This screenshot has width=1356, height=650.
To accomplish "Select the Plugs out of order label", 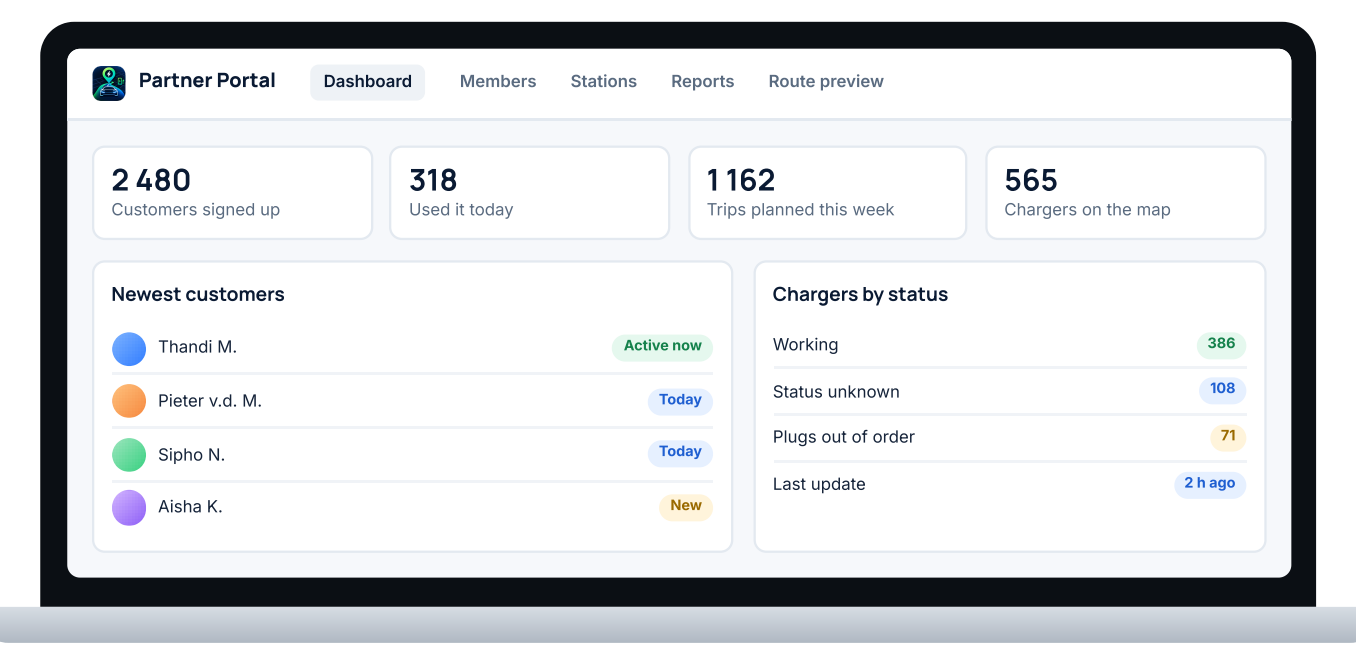I will tap(844, 437).
